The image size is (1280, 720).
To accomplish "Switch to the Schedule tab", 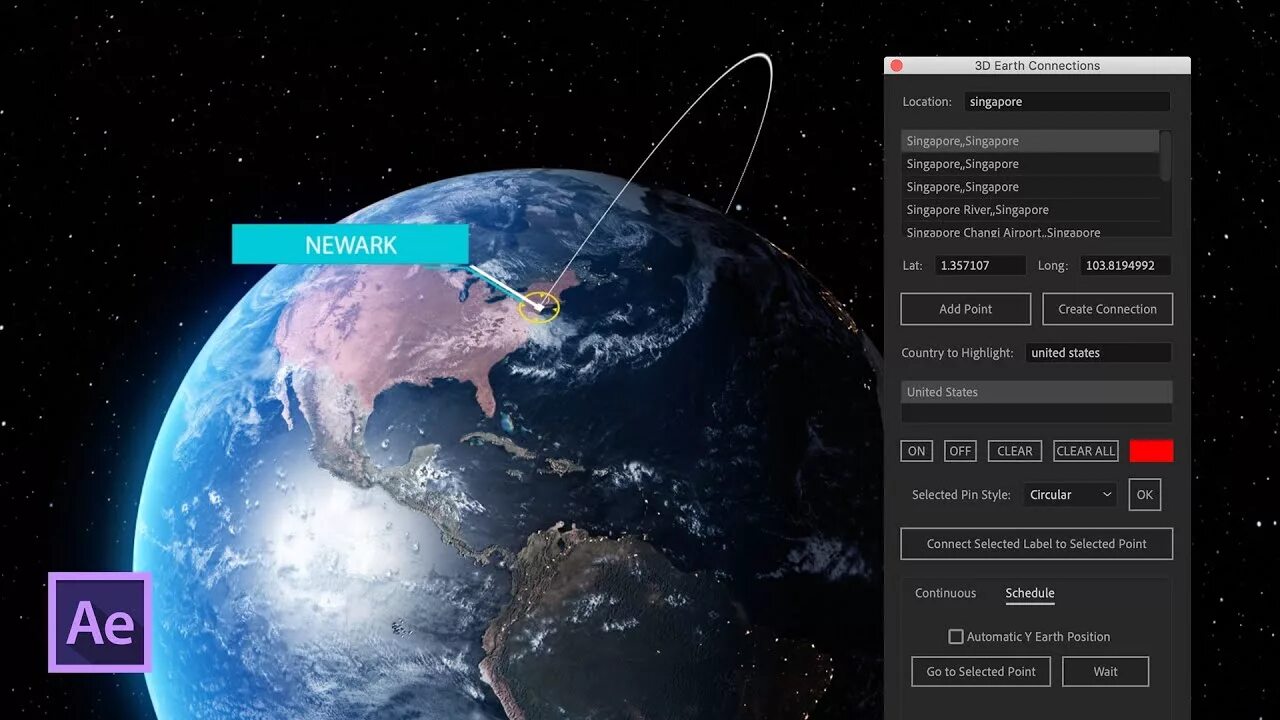I will pos(1030,593).
